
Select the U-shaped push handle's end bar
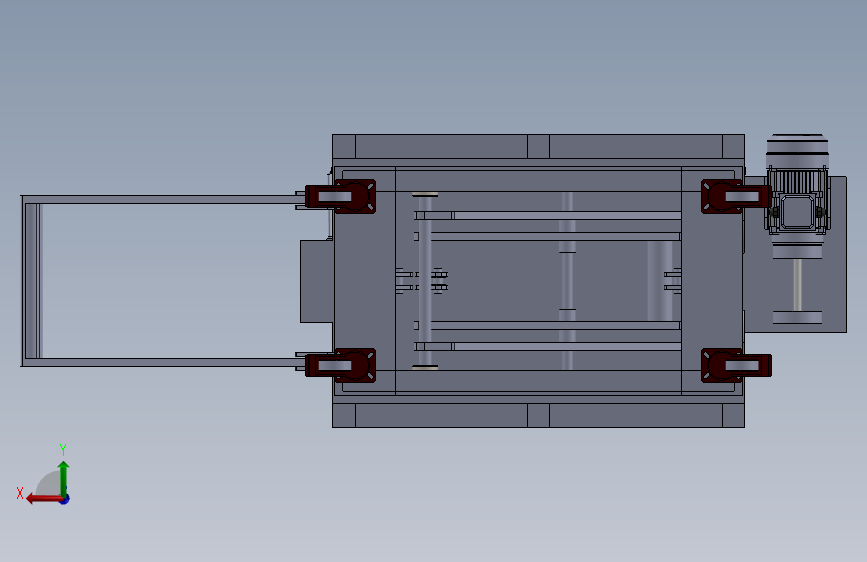tap(32, 281)
